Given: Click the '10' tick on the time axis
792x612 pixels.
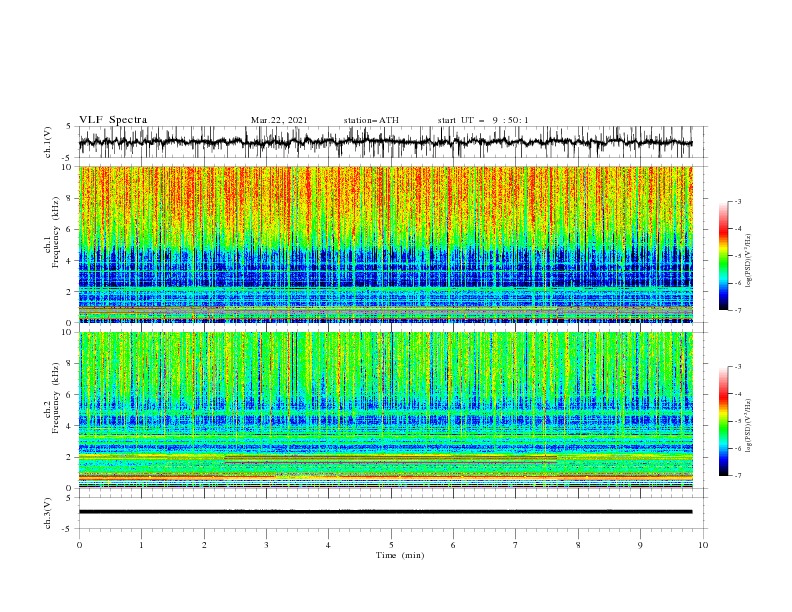Looking at the screenshot, I should click(x=703, y=545).
